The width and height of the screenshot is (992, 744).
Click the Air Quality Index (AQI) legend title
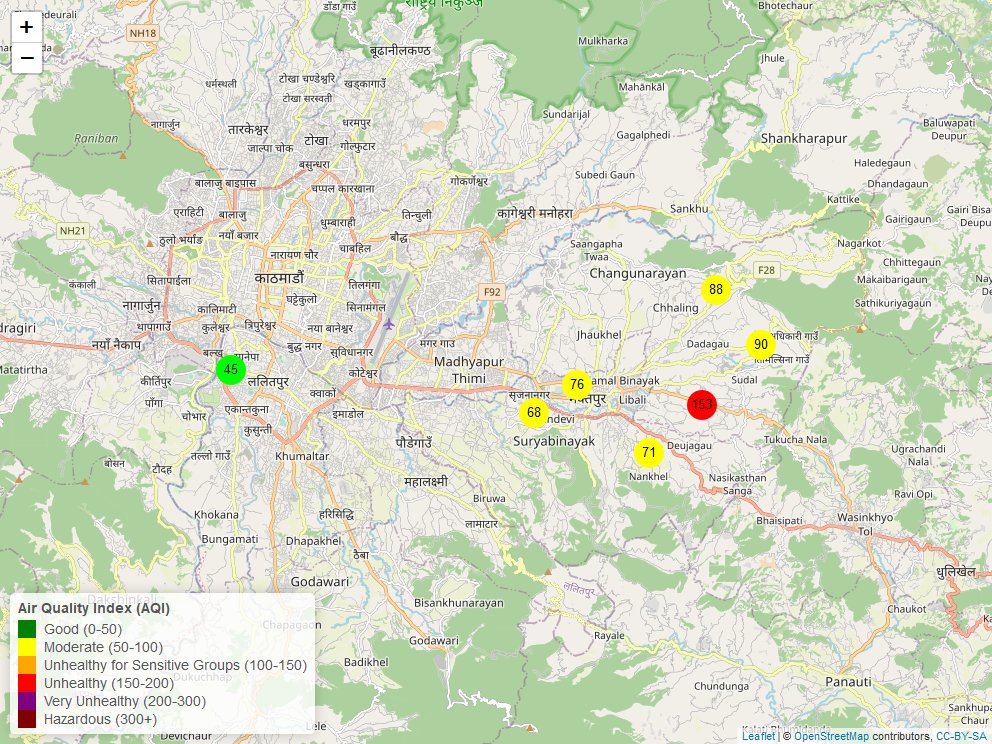pyautogui.click(x=94, y=609)
